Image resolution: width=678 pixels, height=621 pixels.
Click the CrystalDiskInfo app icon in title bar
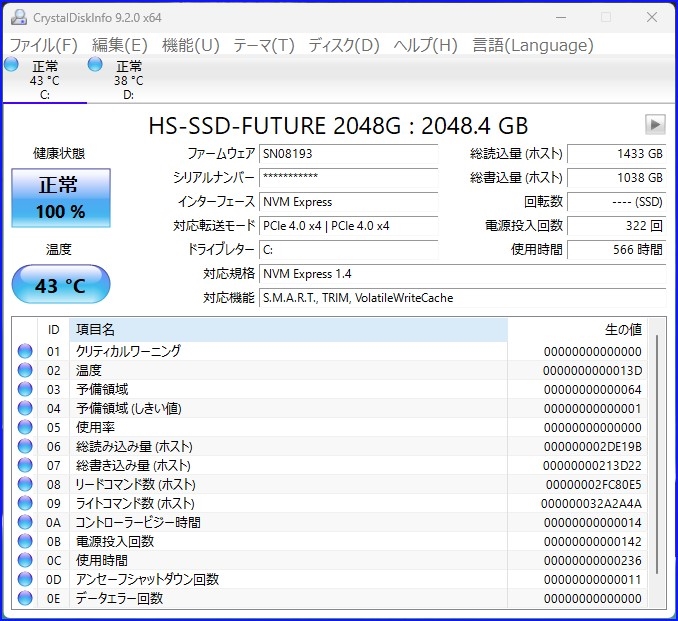point(14,17)
